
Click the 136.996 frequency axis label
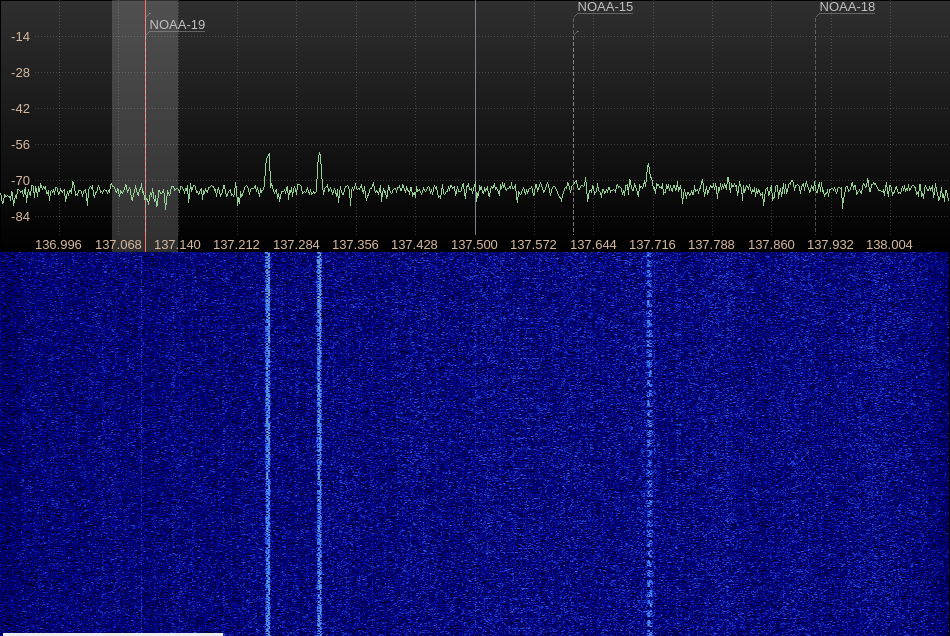coord(58,245)
